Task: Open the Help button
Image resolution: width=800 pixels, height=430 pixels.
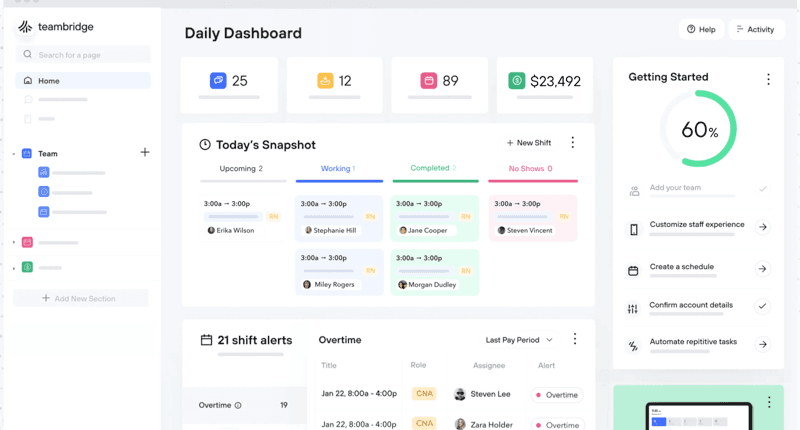Action: pos(701,29)
